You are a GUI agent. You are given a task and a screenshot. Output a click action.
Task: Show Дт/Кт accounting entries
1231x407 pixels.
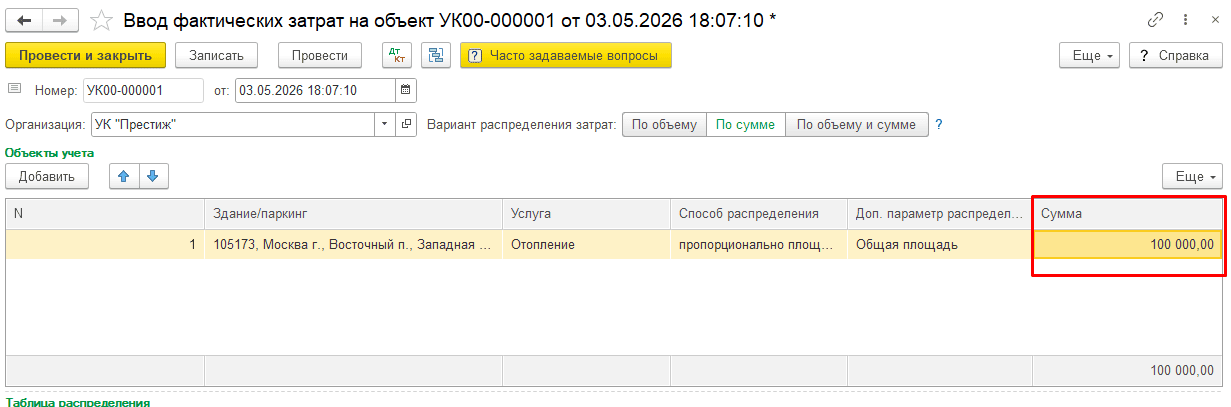(x=397, y=56)
